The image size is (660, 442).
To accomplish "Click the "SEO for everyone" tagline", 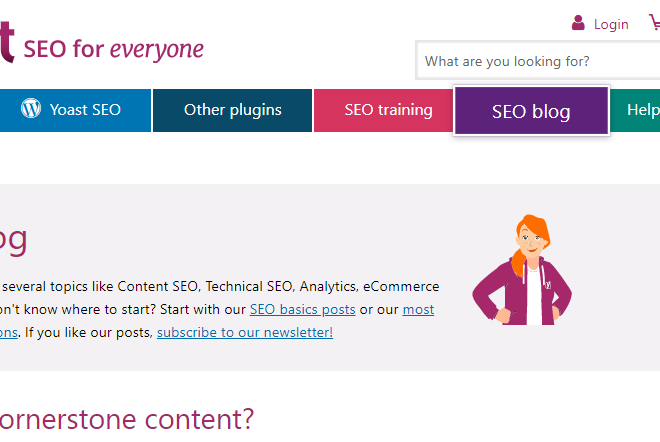I will pyautogui.click(x=114, y=49).
